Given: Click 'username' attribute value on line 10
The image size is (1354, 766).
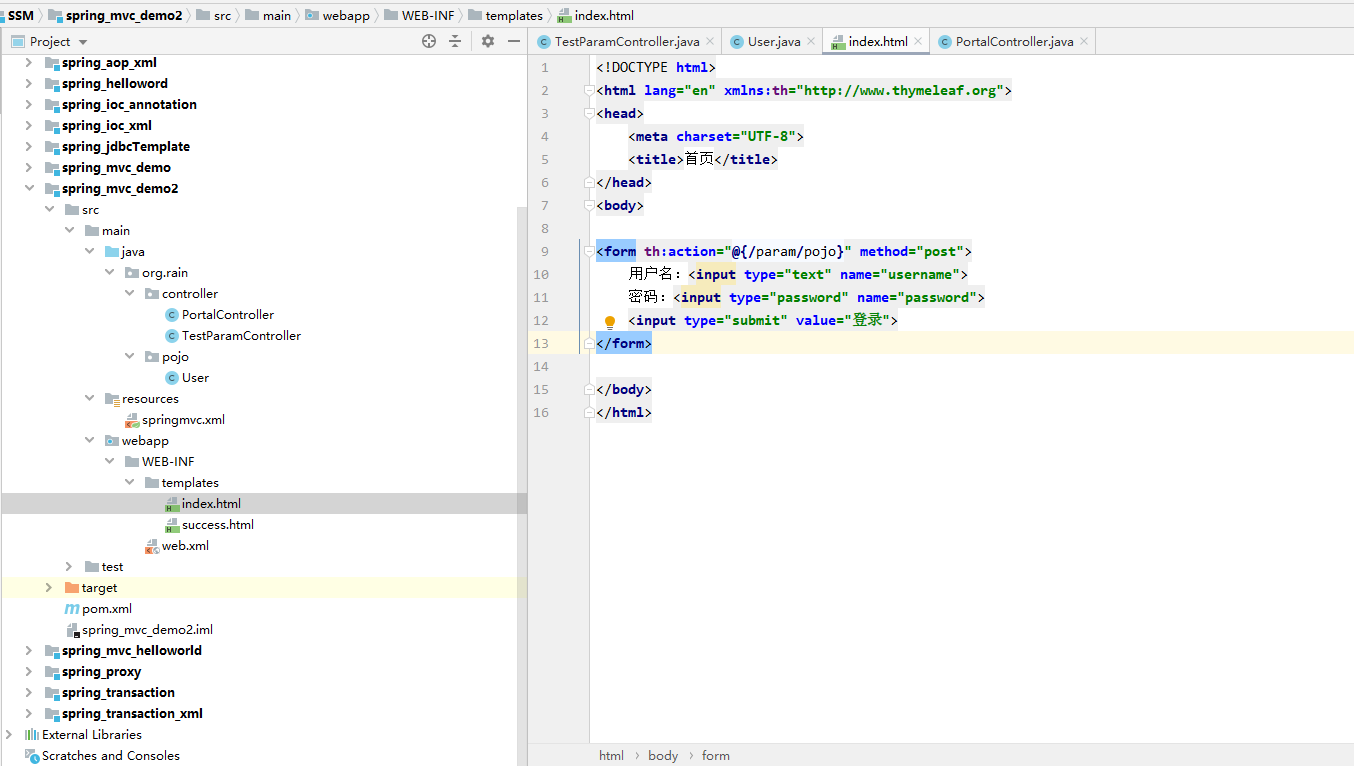Looking at the screenshot, I should (920, 275).
